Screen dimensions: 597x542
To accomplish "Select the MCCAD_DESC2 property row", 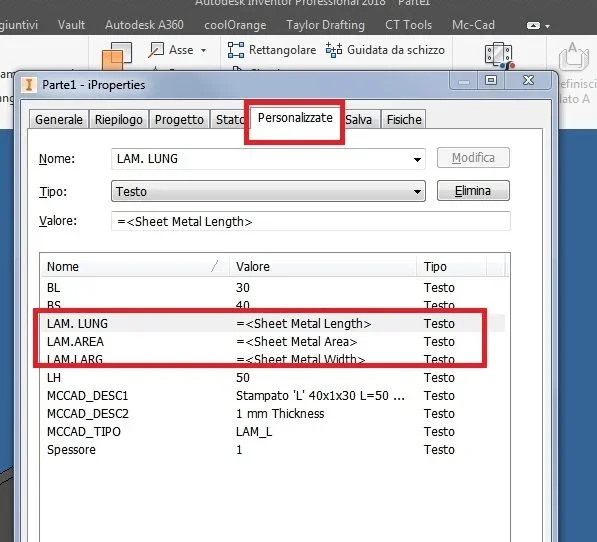I will coord(273,413).
